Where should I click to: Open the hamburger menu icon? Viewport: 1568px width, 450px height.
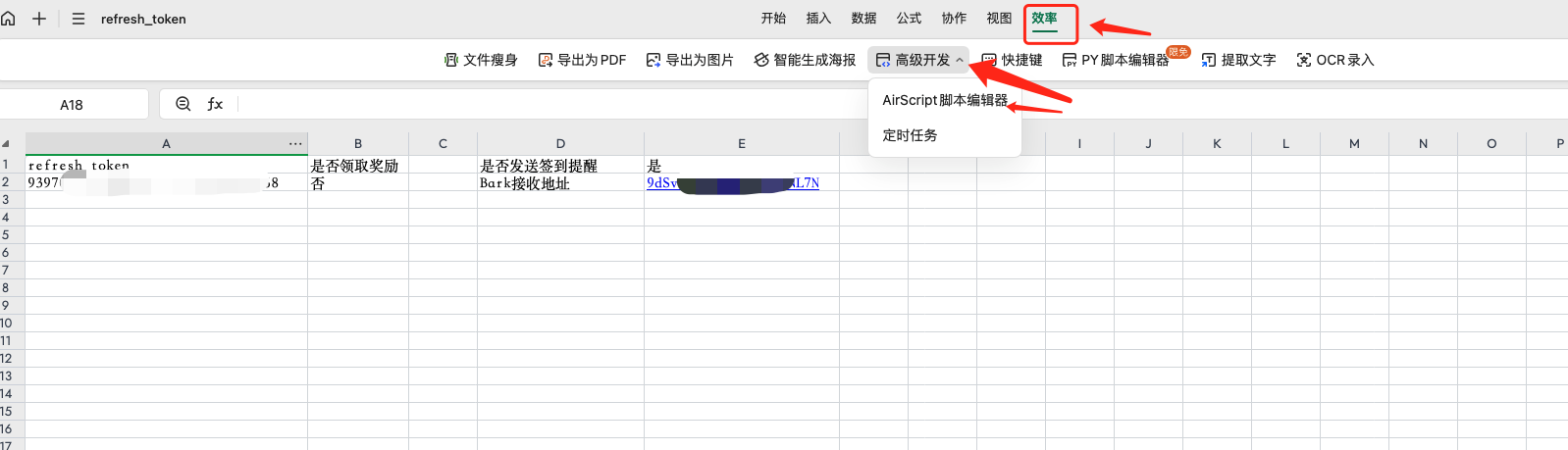(78, 19)
